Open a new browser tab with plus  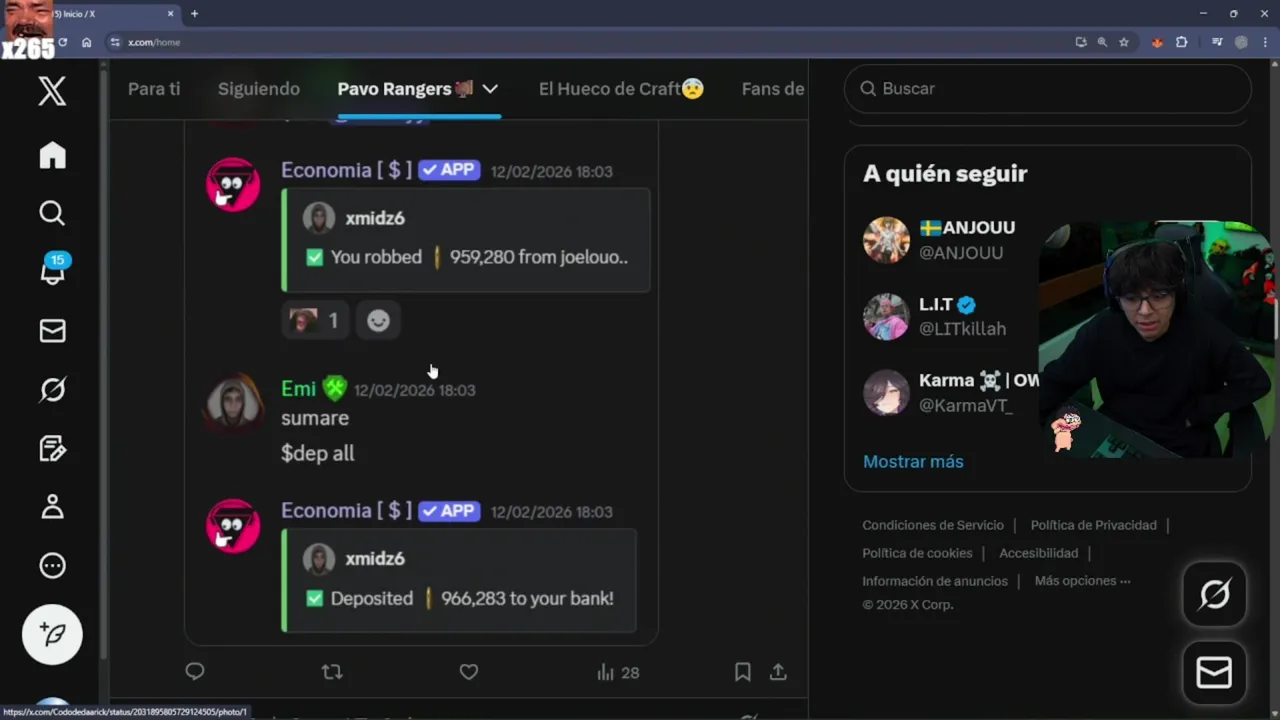tap(194, 14)
